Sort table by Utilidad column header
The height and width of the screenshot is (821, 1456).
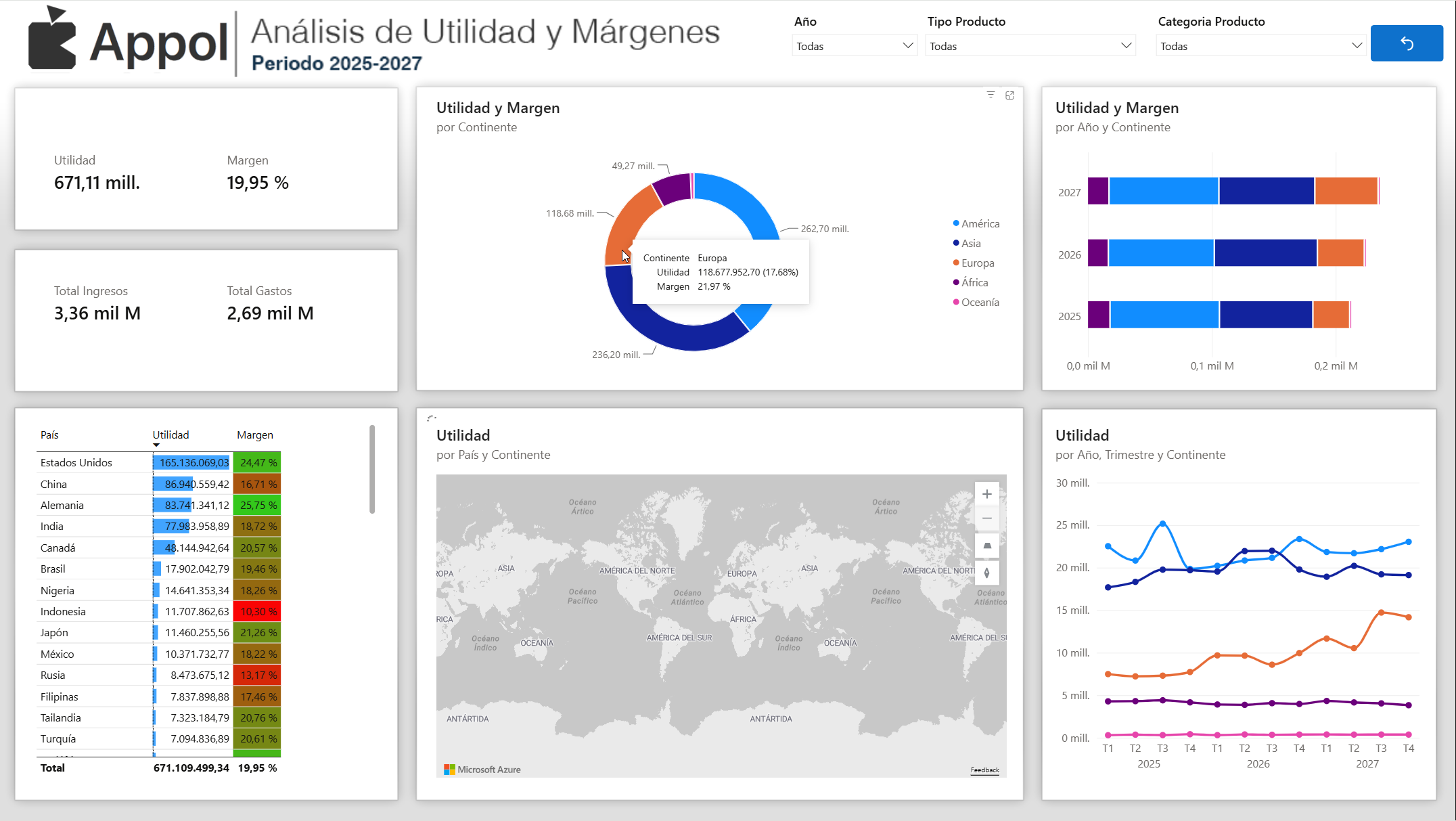tap(170, 435)
